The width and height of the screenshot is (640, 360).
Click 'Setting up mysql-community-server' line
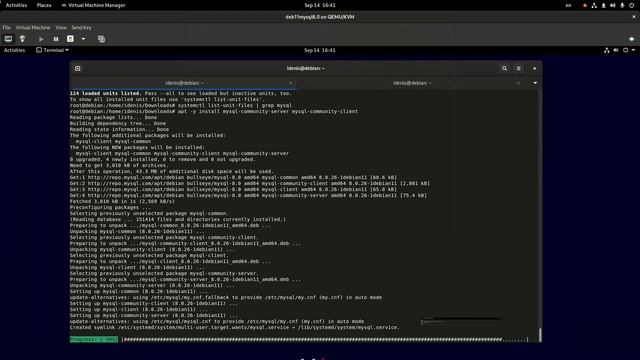(x=153, y=316)
